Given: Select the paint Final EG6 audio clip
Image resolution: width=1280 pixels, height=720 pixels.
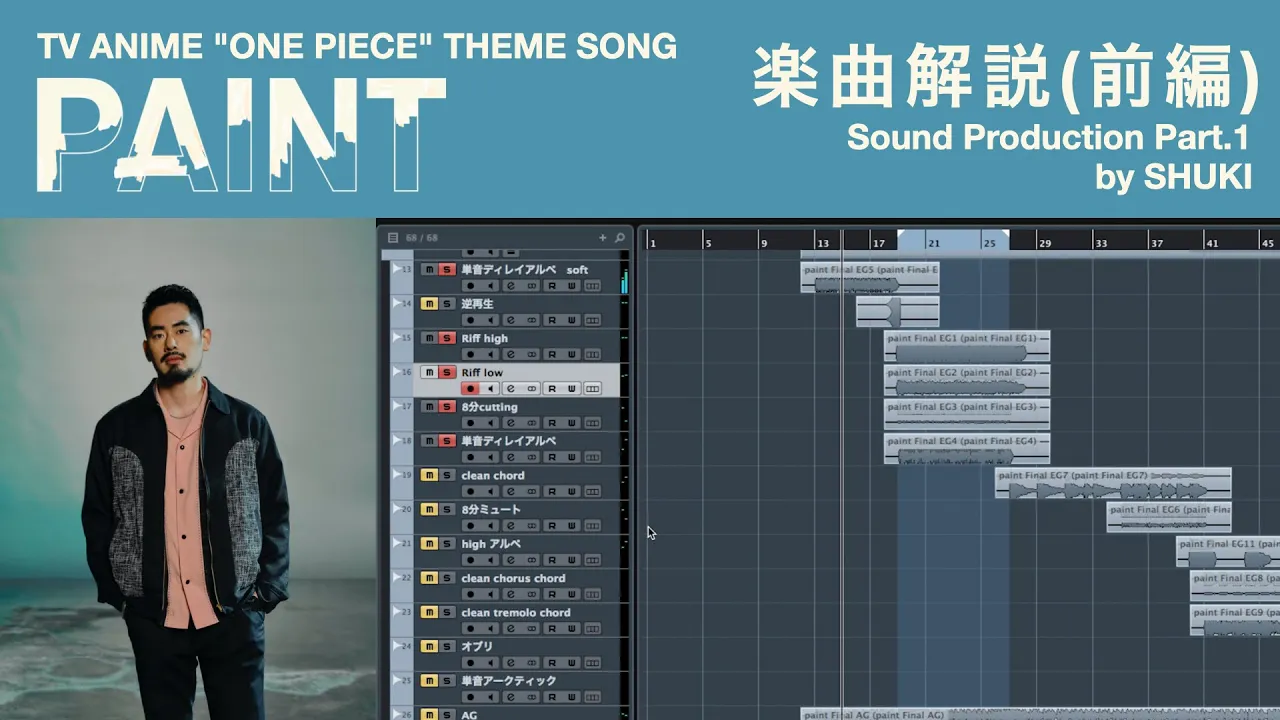Looking at the screenshot, I should tap(1169, 517).
